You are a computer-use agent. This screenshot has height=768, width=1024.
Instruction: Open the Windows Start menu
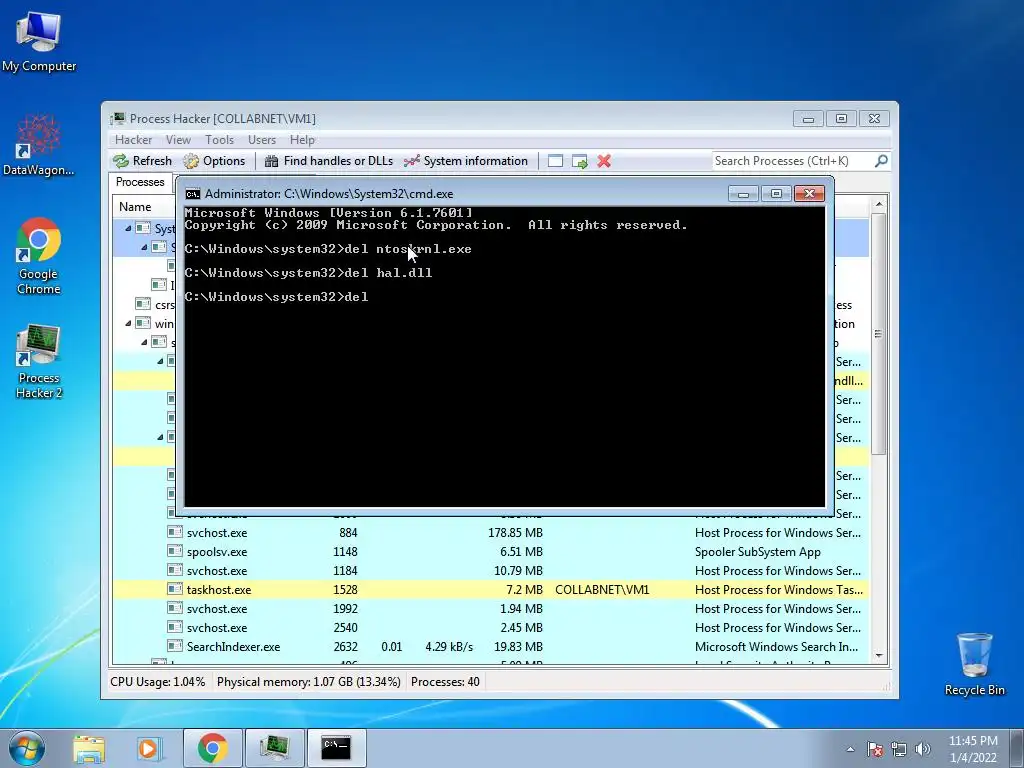coord(26,747)
